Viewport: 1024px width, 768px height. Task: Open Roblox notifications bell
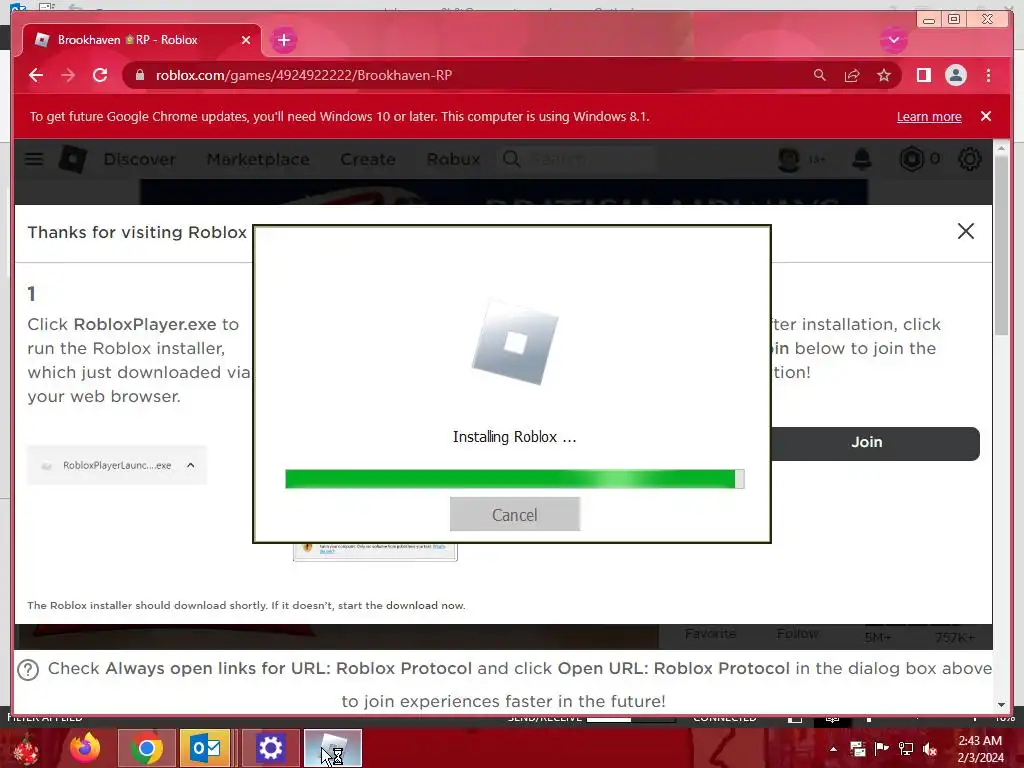pyautogui.click(x=862, y=159)
